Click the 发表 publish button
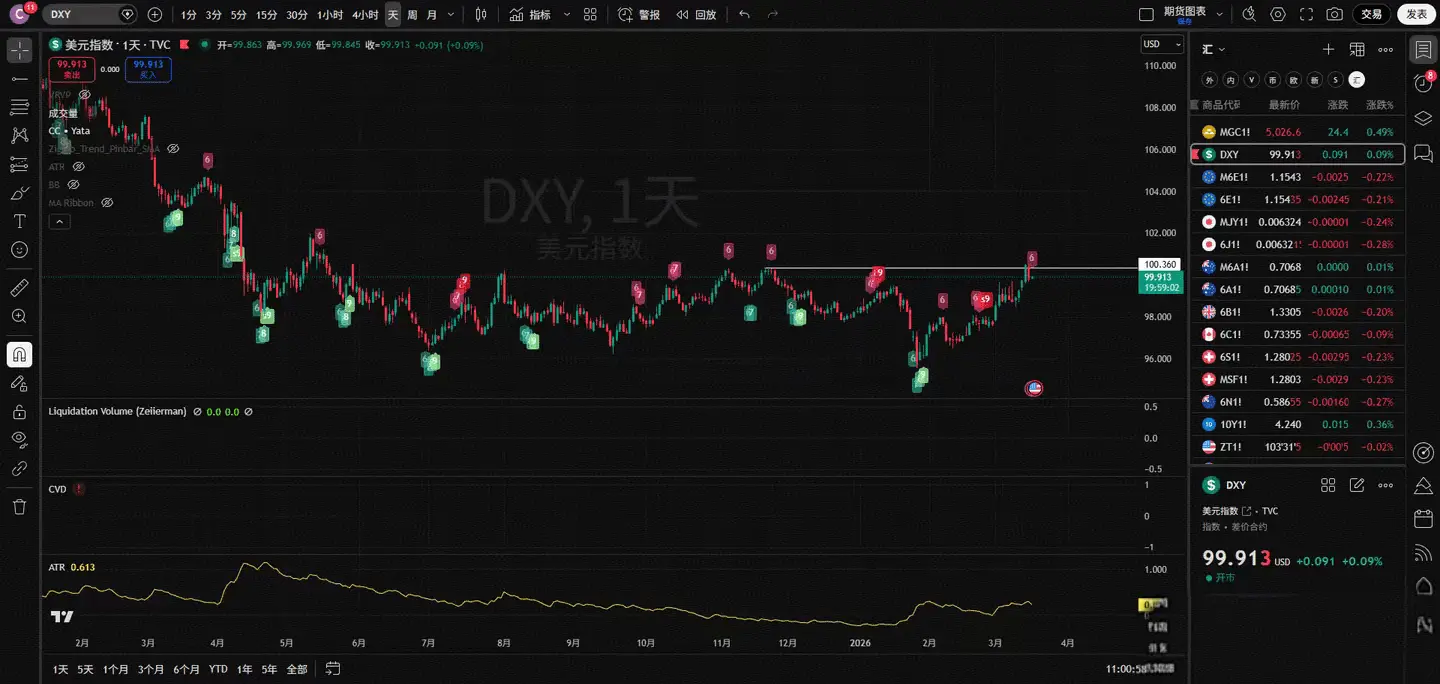 pos(1416,14)
